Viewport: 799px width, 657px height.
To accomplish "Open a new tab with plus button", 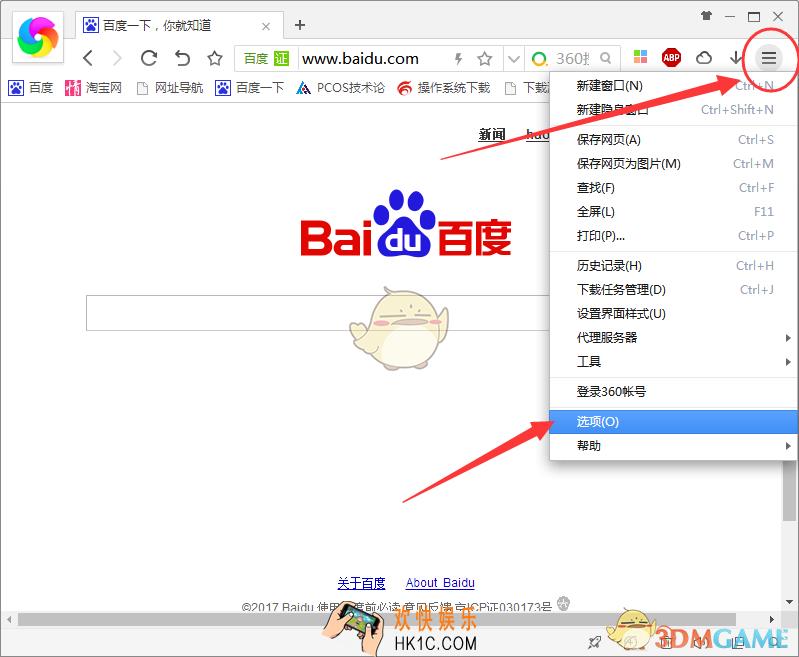I will tap(300, 24).
